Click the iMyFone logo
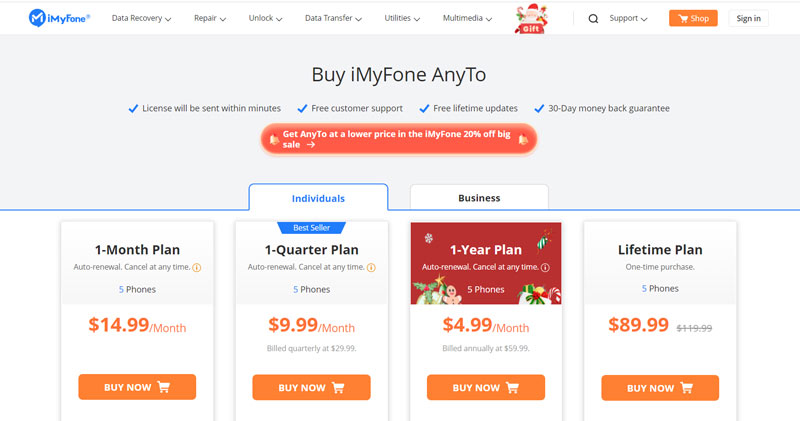800x421 pixels. (61, 18)
